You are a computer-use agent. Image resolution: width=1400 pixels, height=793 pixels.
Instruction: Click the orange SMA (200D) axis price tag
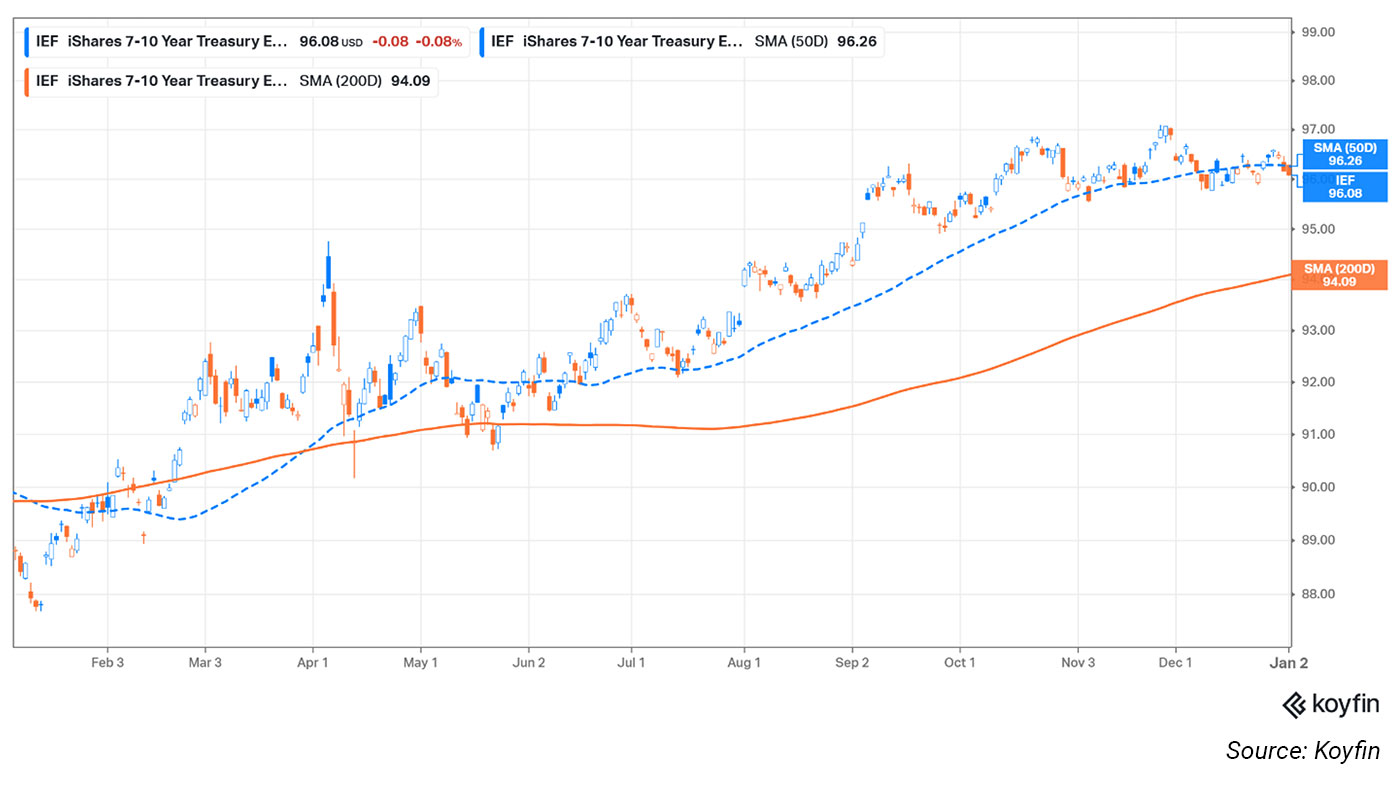click(x=1344, y=276)
